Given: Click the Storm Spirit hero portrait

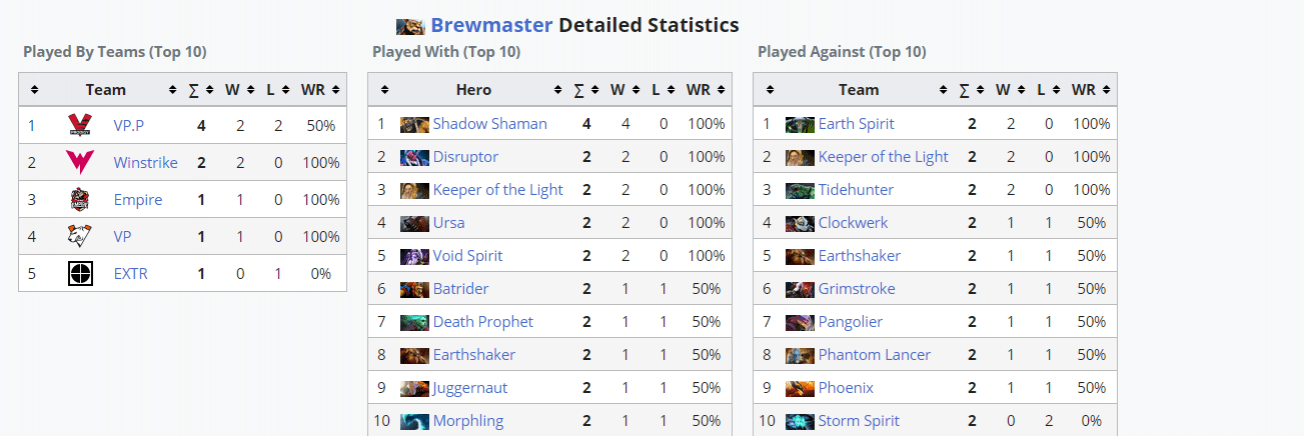Looking at the screenshot, I should click(800, 421).
